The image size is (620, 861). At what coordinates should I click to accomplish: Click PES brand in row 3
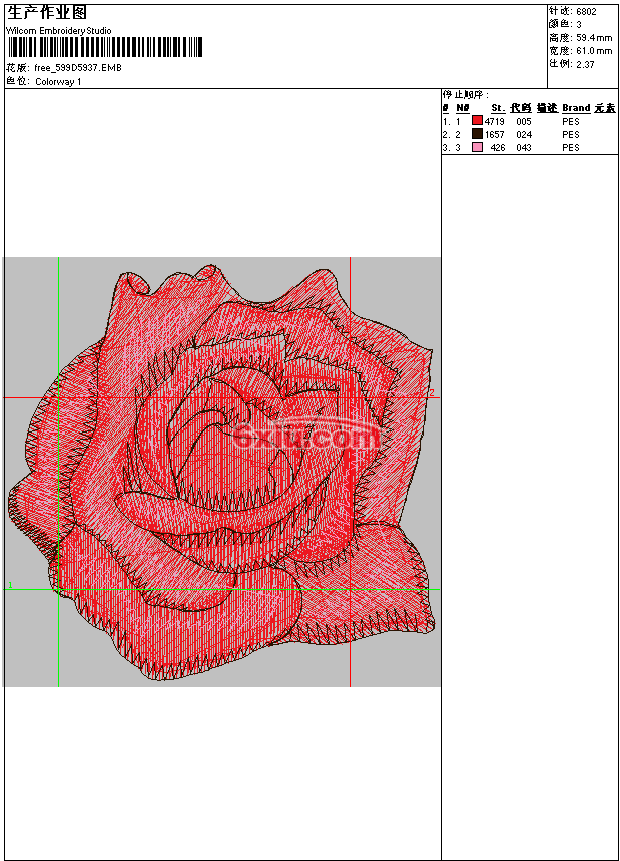click(571, 148)
